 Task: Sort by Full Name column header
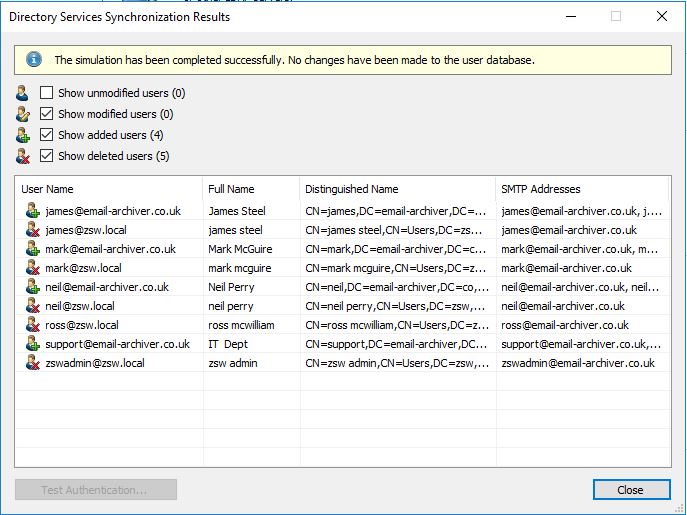[251, 189]
